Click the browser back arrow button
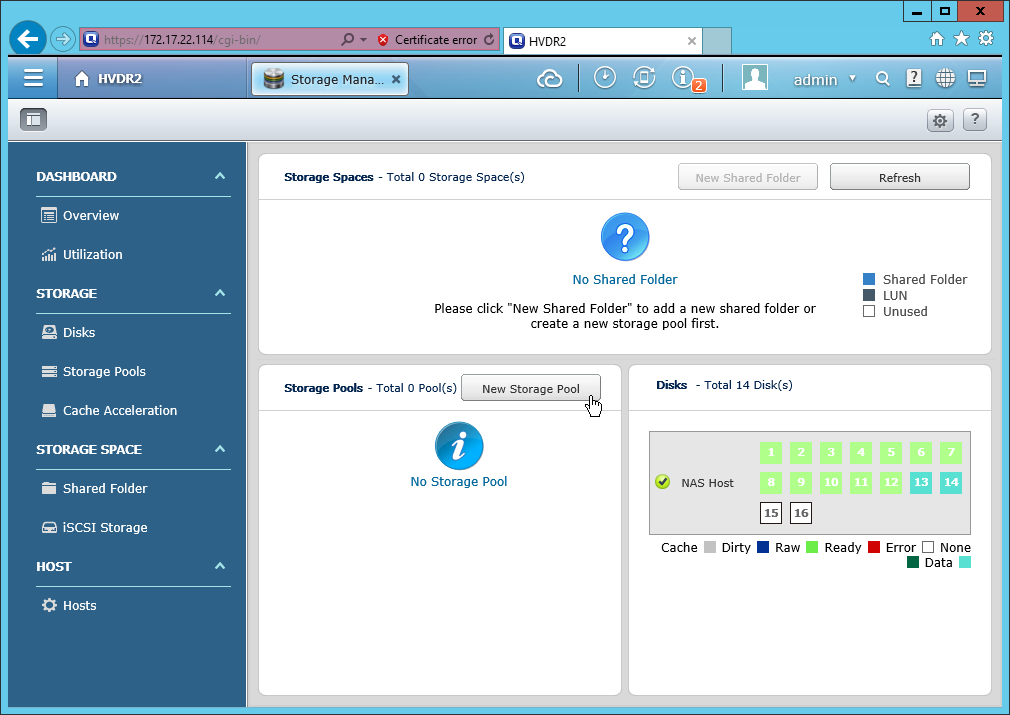This screenshot has height=715, width=1010. (x=28, y=39)
